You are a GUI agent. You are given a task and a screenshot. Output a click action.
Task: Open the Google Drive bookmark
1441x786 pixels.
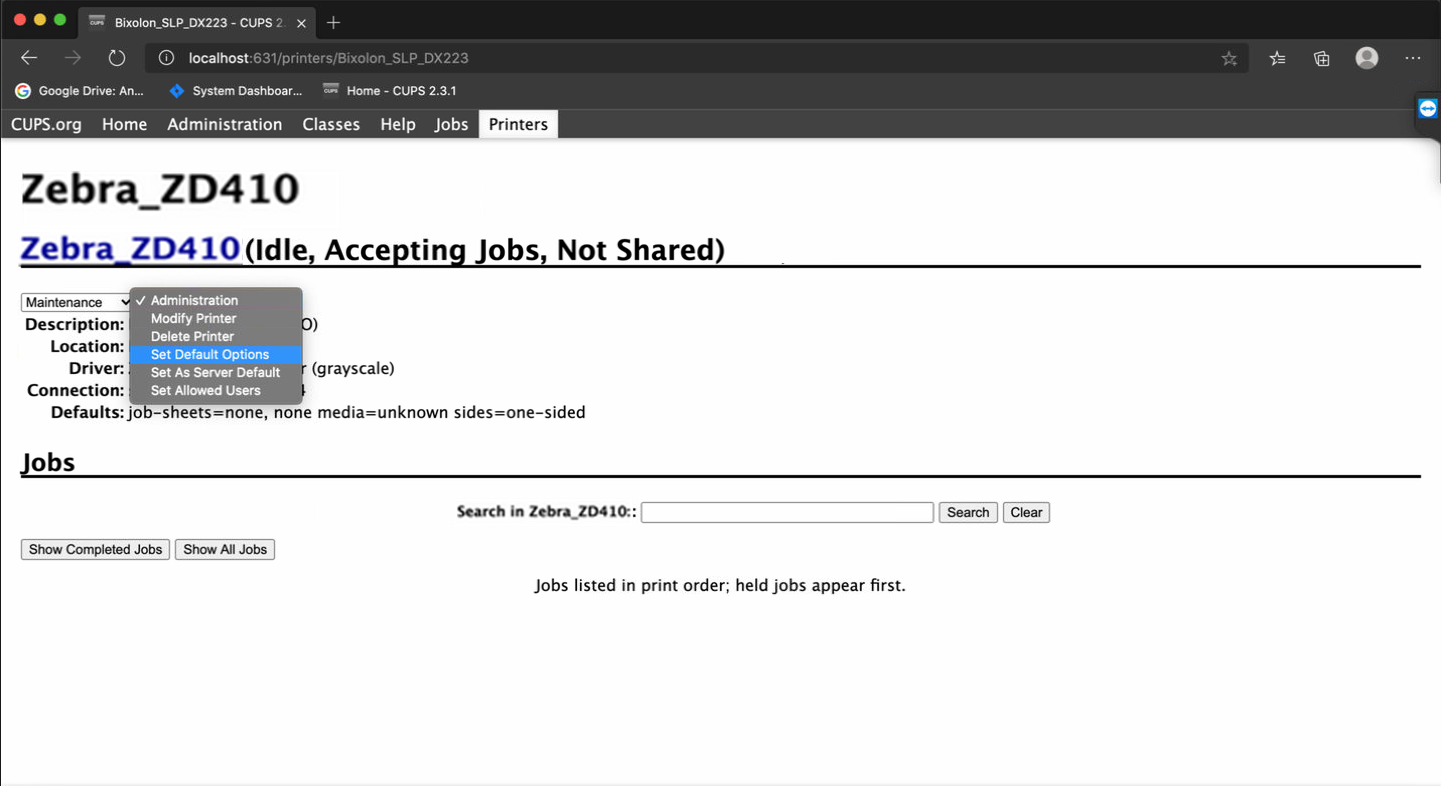point(79,90)
